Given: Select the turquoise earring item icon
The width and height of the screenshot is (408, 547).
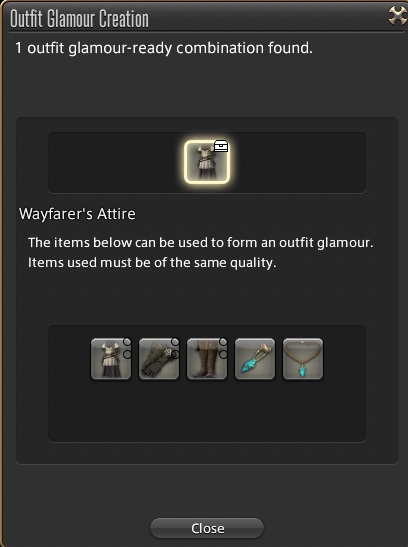Looking at the screenshot, I should (x=255, y=359).
